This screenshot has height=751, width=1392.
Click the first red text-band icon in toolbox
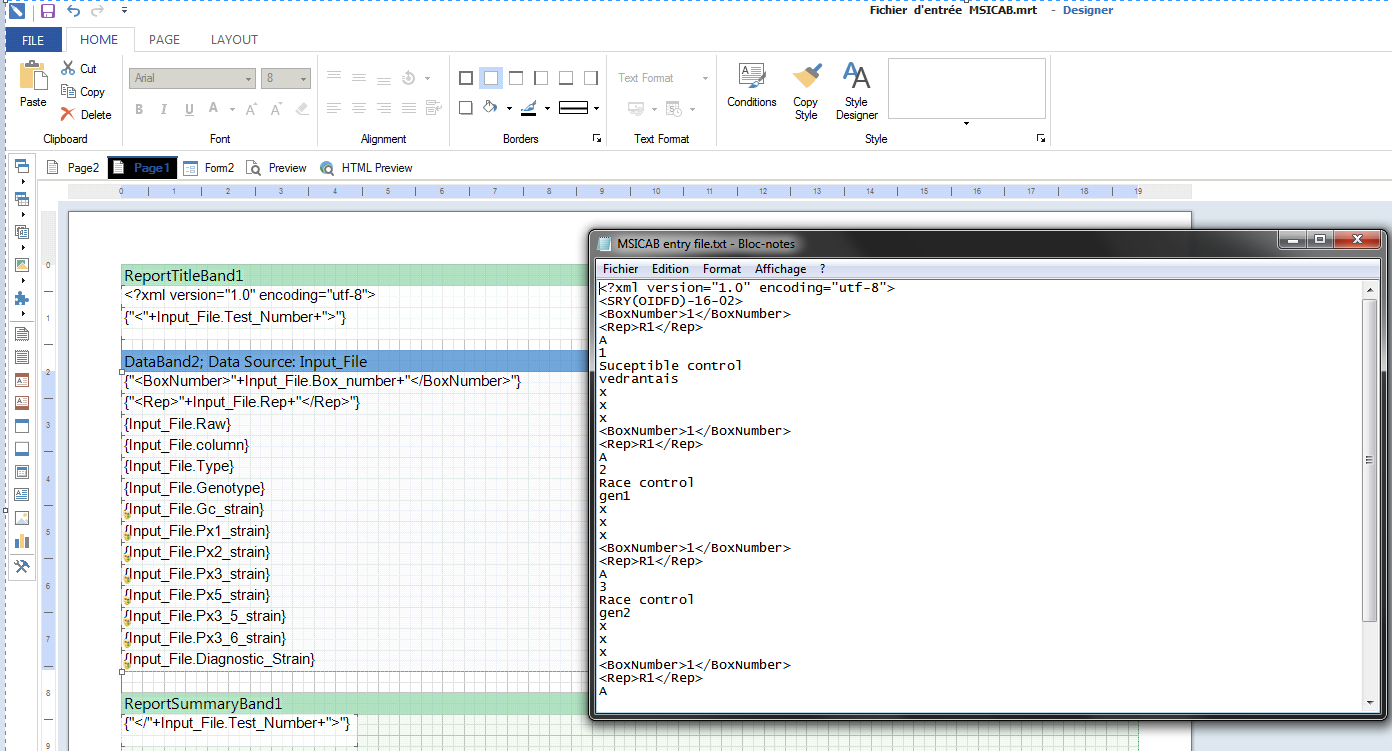22,380
